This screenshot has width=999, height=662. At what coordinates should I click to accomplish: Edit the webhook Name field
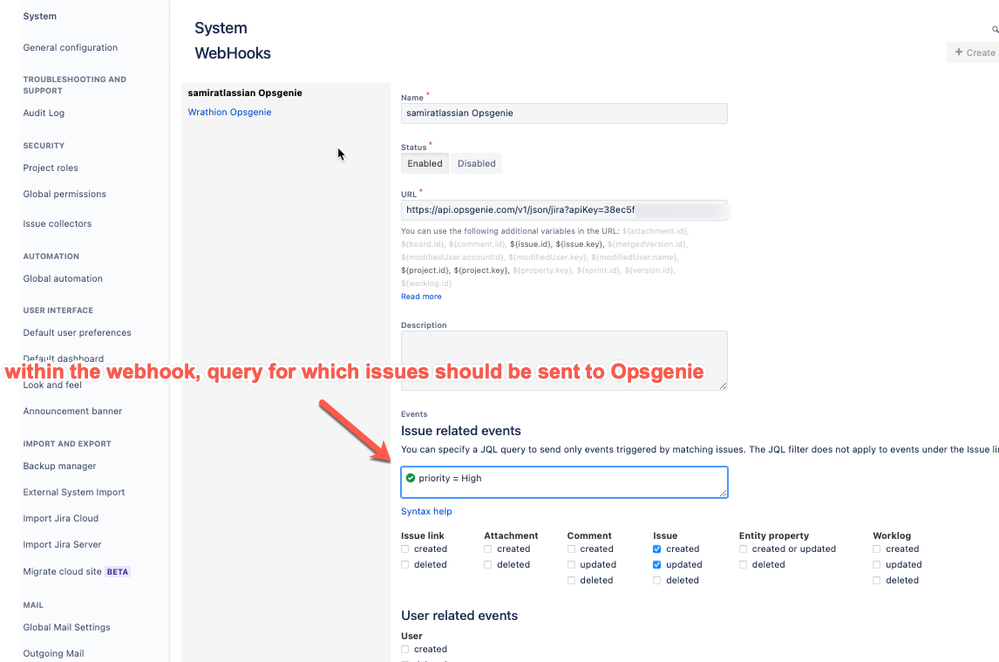[x=564, y=113]
